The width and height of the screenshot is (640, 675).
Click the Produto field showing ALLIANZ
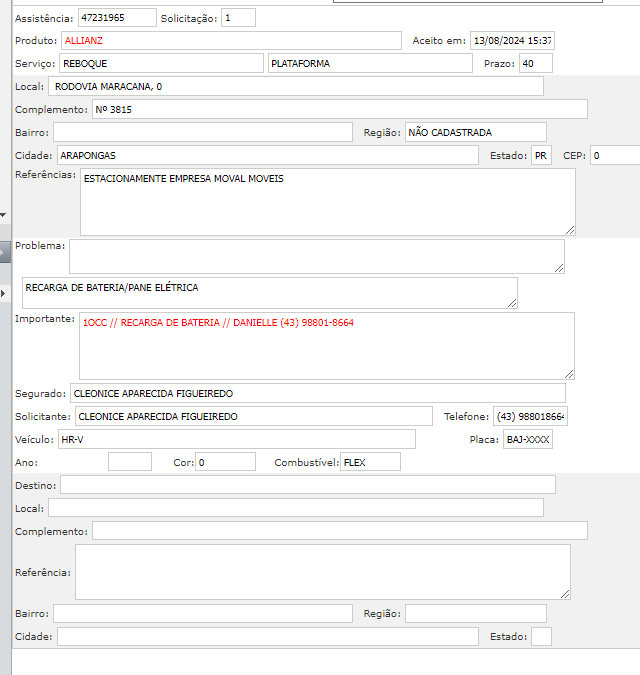pyautogui.click(x=232, y=41)
